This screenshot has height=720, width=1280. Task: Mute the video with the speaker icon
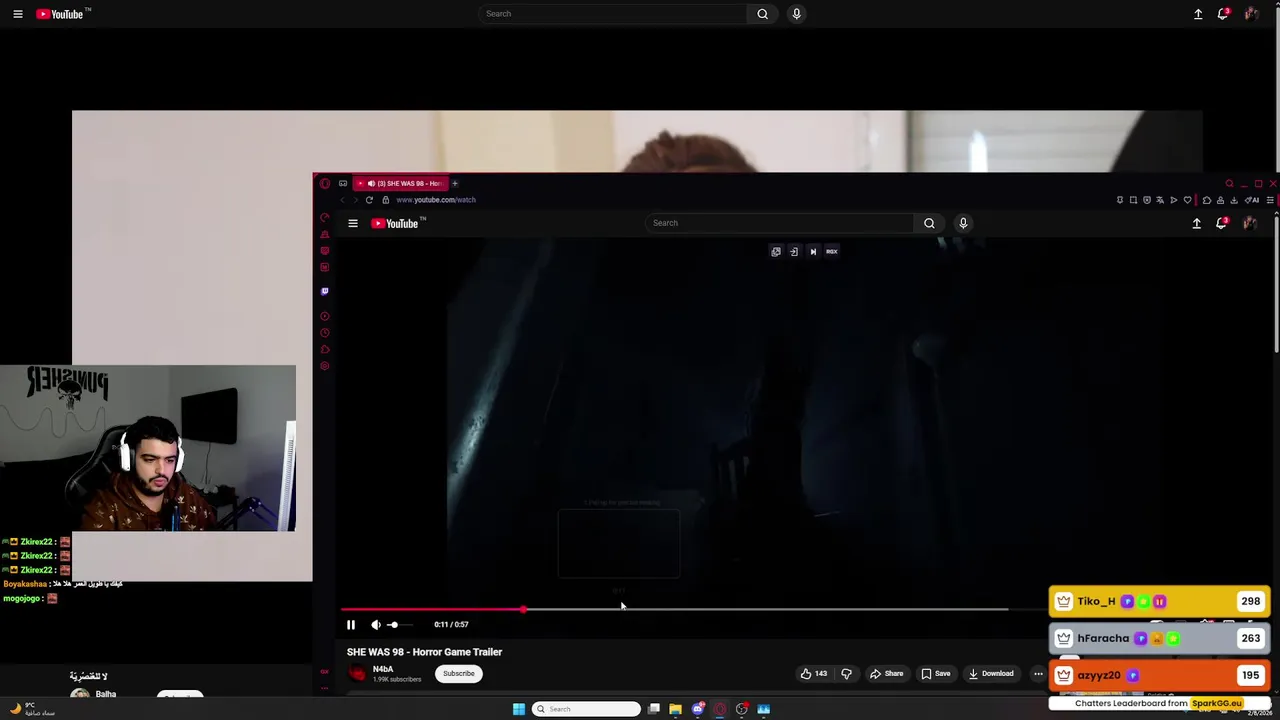pyautogui.click(x=376, y=625)
